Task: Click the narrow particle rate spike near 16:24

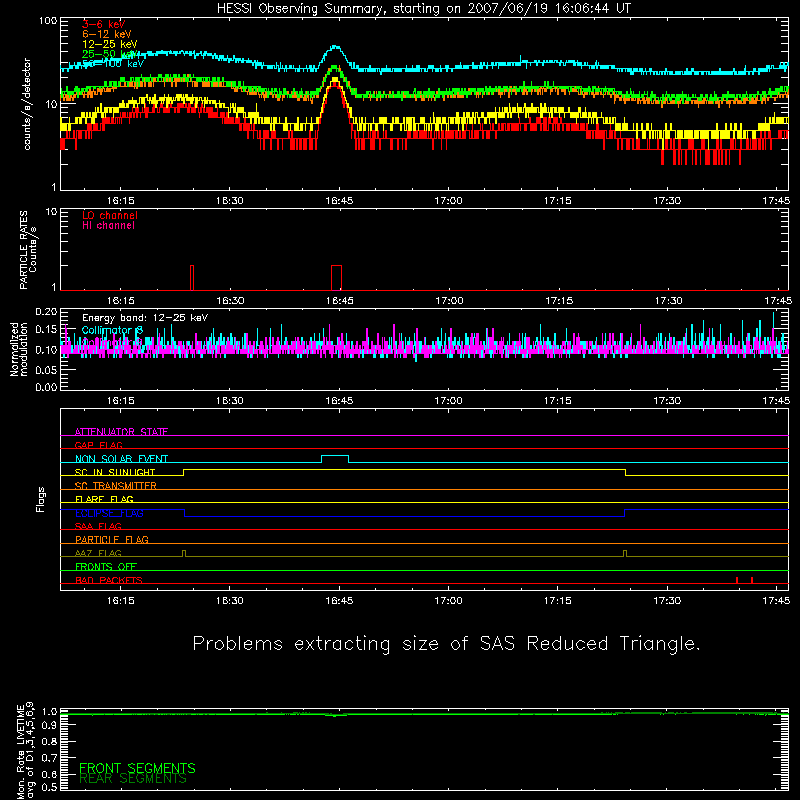Action: tap(192, 278)
